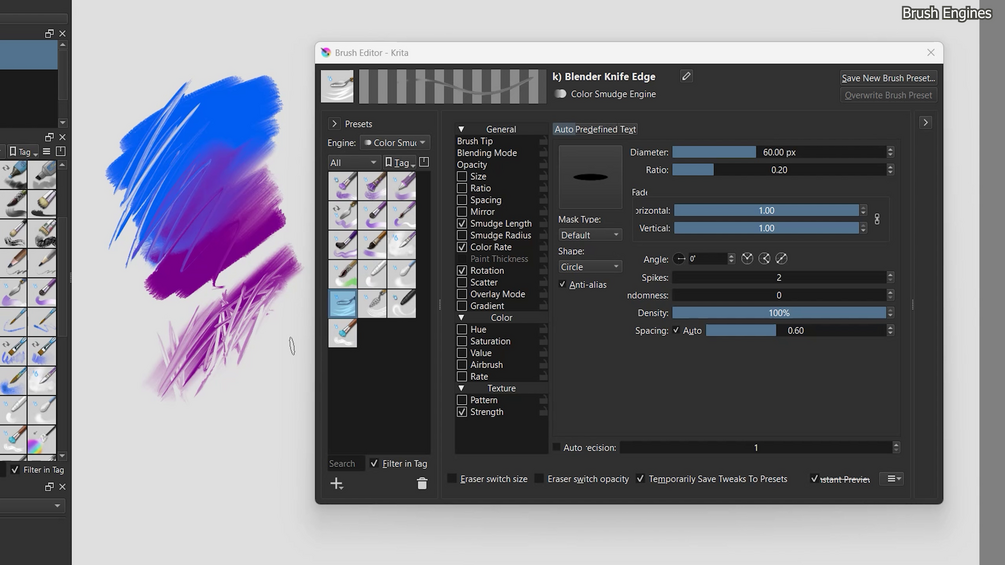Close the Brush Editor dialog
The width and height of the screenshot is (1005, 565).
click(931, 53)
